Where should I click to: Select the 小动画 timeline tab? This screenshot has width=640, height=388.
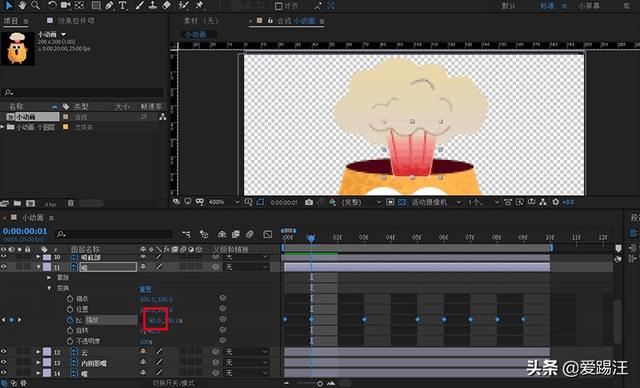[33, 217]
